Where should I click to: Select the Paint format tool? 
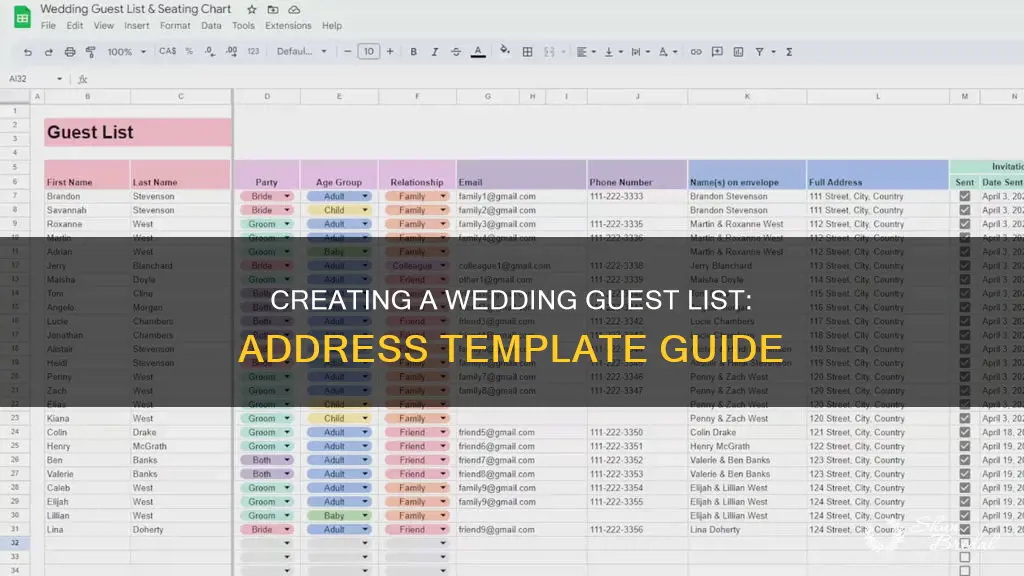click(91, 52)
